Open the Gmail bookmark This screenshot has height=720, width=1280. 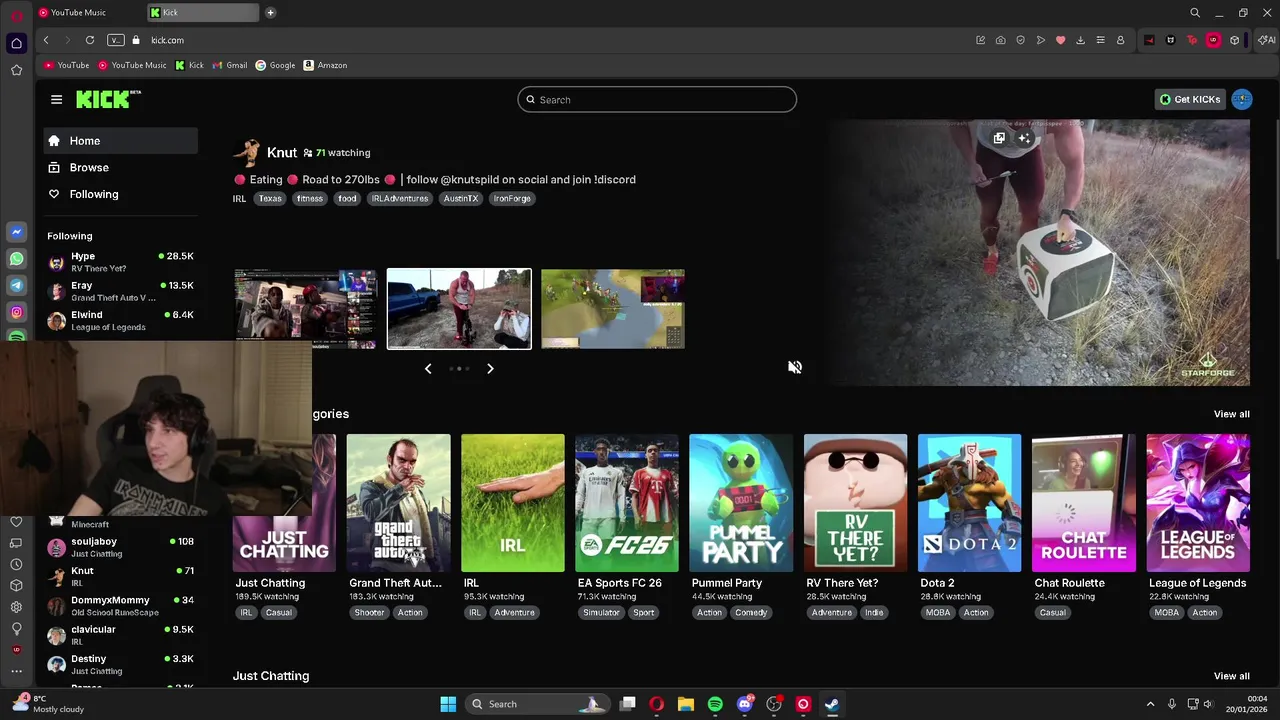229,65
